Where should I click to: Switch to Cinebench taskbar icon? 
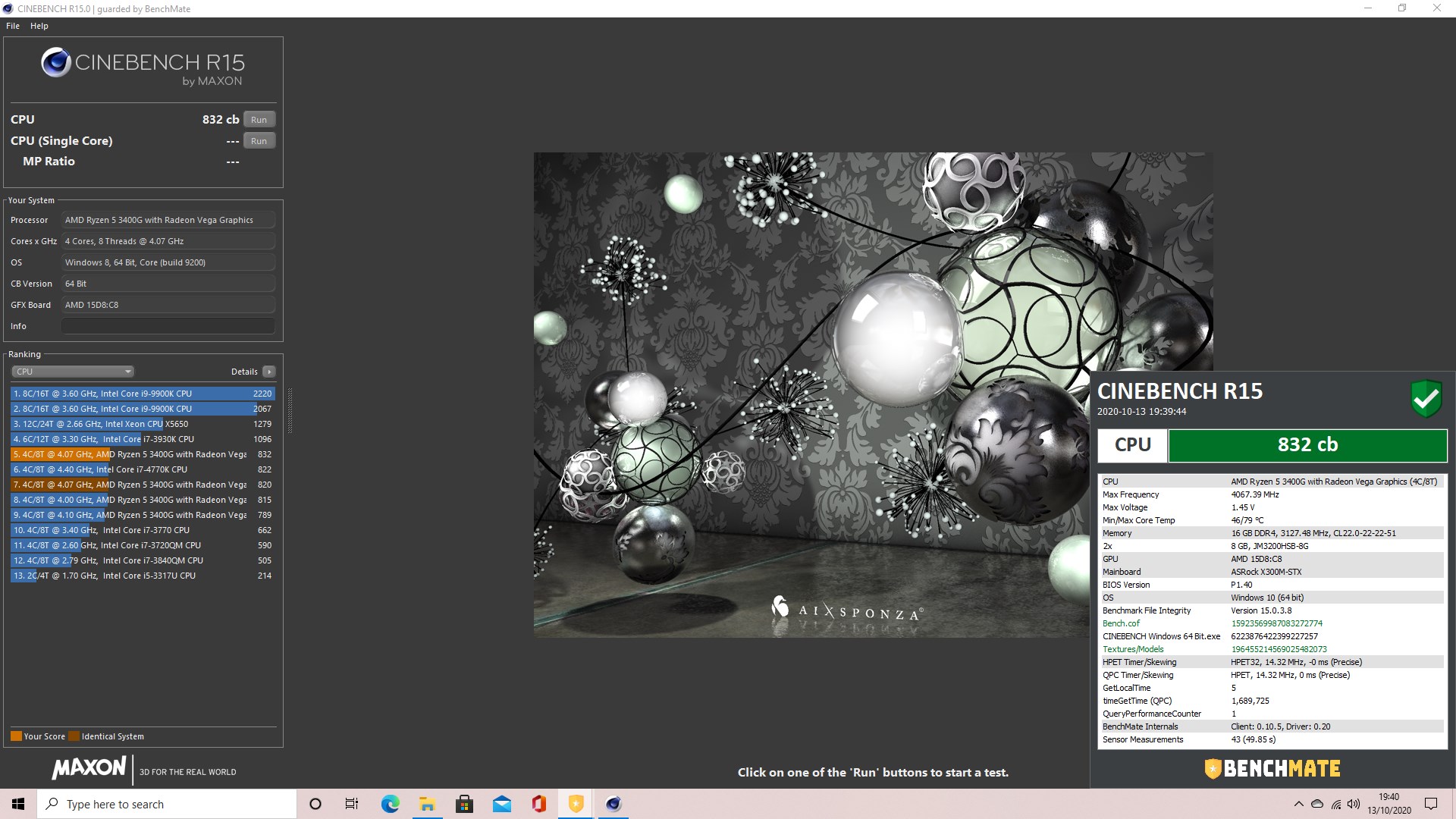pyautogui.click(x=613, y=804)
